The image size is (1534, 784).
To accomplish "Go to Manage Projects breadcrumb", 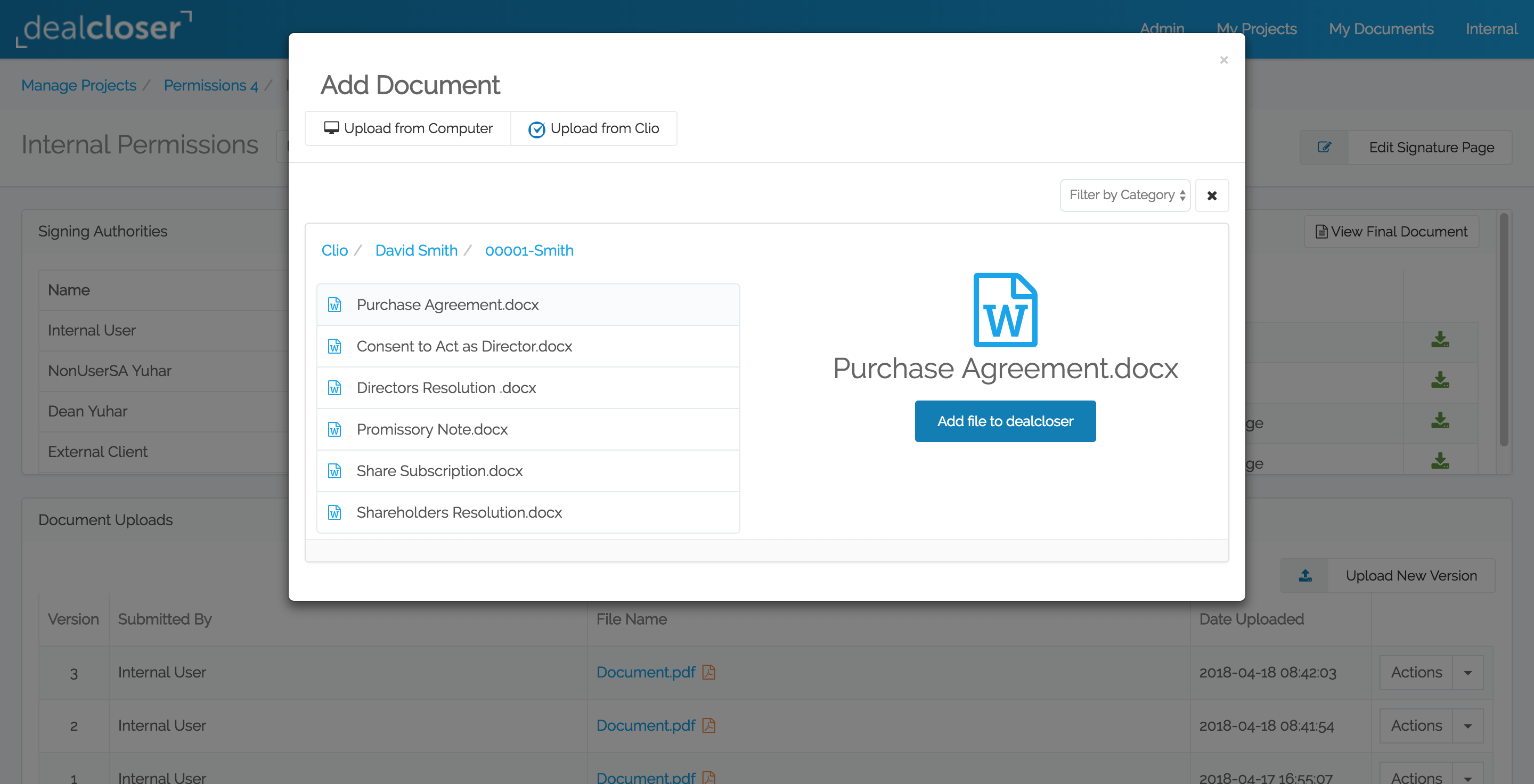I will coord(79,86).
